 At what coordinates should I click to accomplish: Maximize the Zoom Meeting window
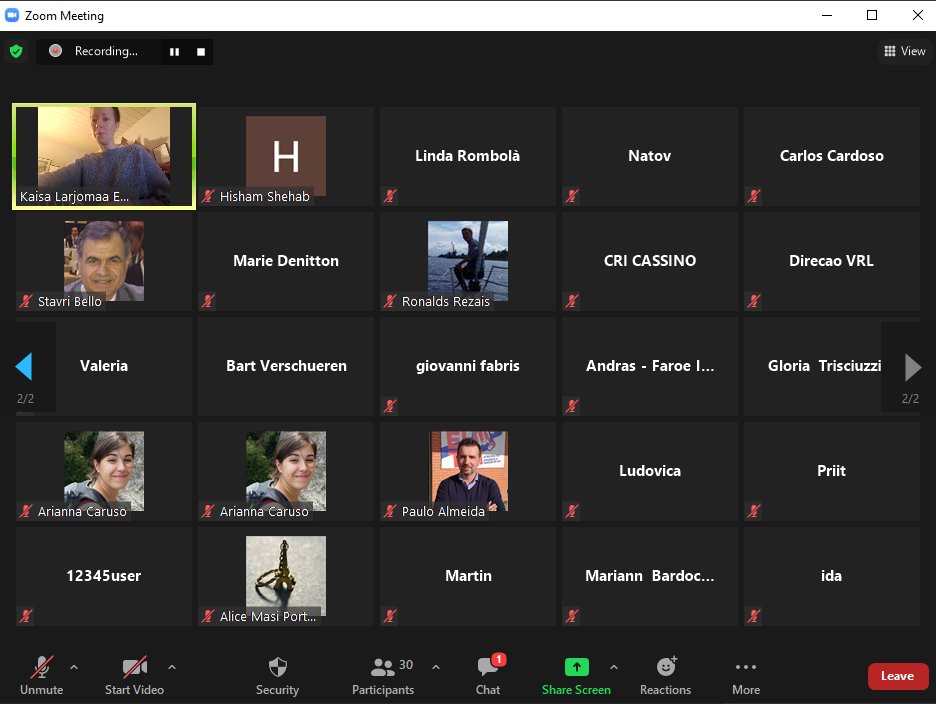[x=872, y=16]
